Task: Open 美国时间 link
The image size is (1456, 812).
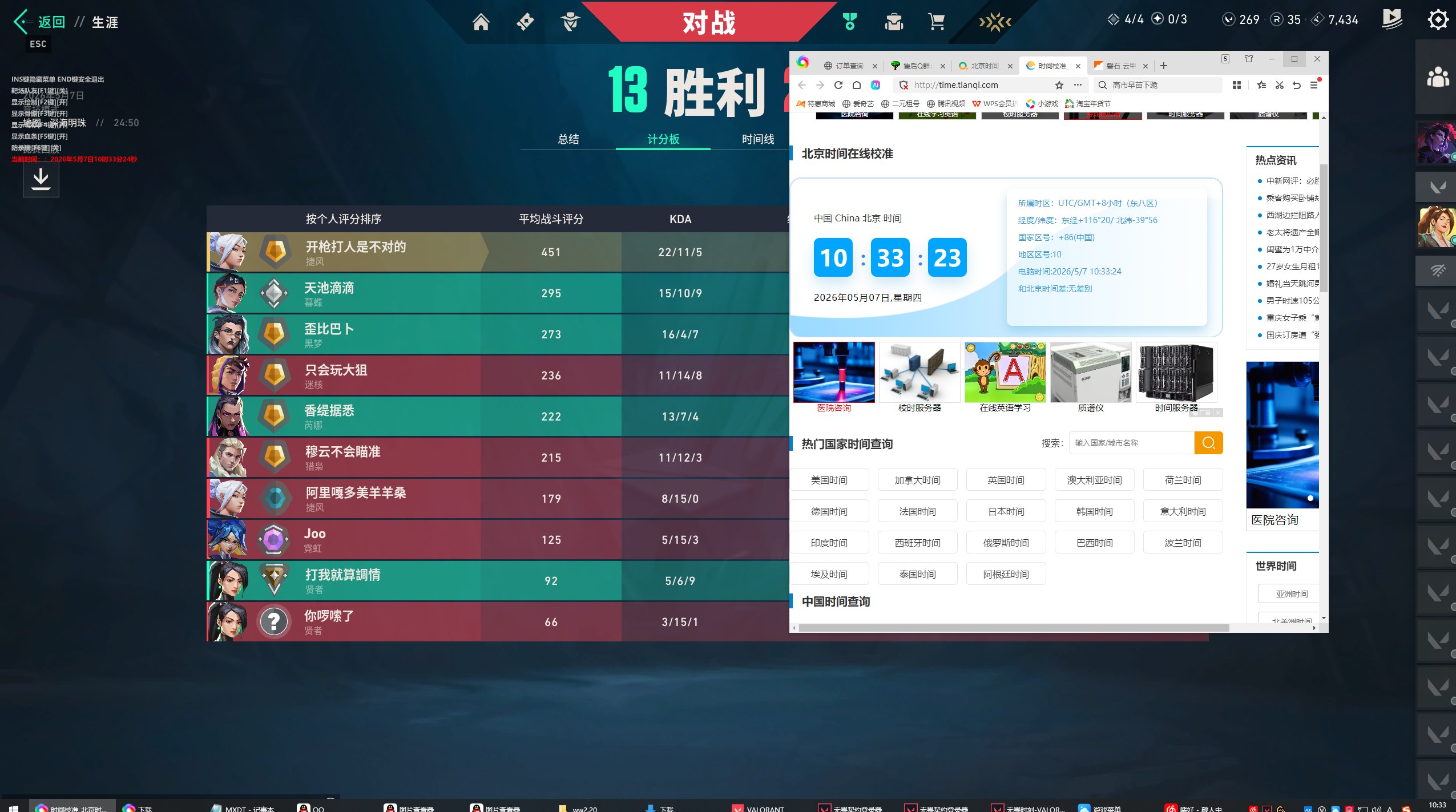Action: click(829, 480)
